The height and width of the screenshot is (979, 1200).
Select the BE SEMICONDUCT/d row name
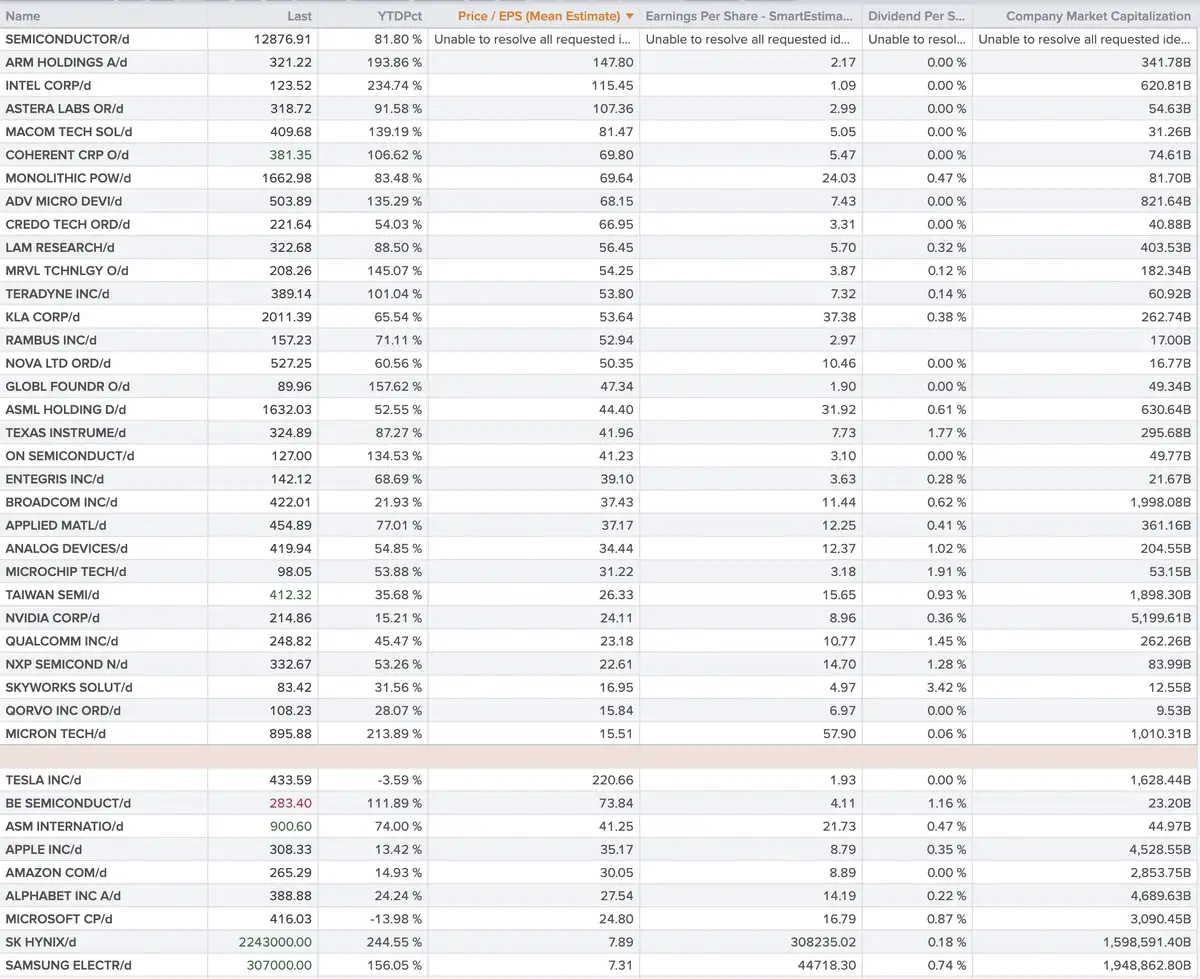click(68, 803)
